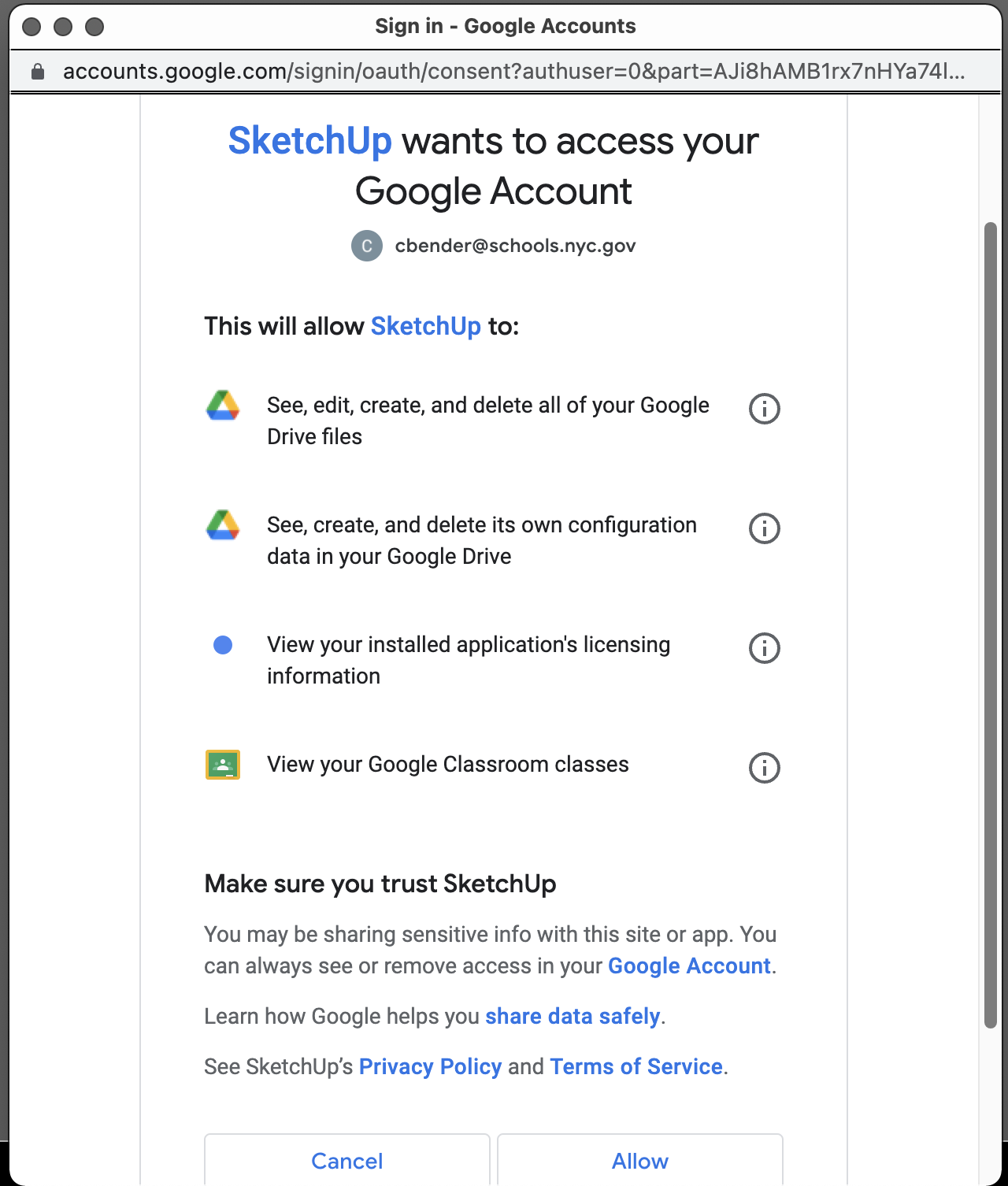Click info icon beside Google Classroom classes
This screenshot has height=1186, width=1008.
(764, 768)
